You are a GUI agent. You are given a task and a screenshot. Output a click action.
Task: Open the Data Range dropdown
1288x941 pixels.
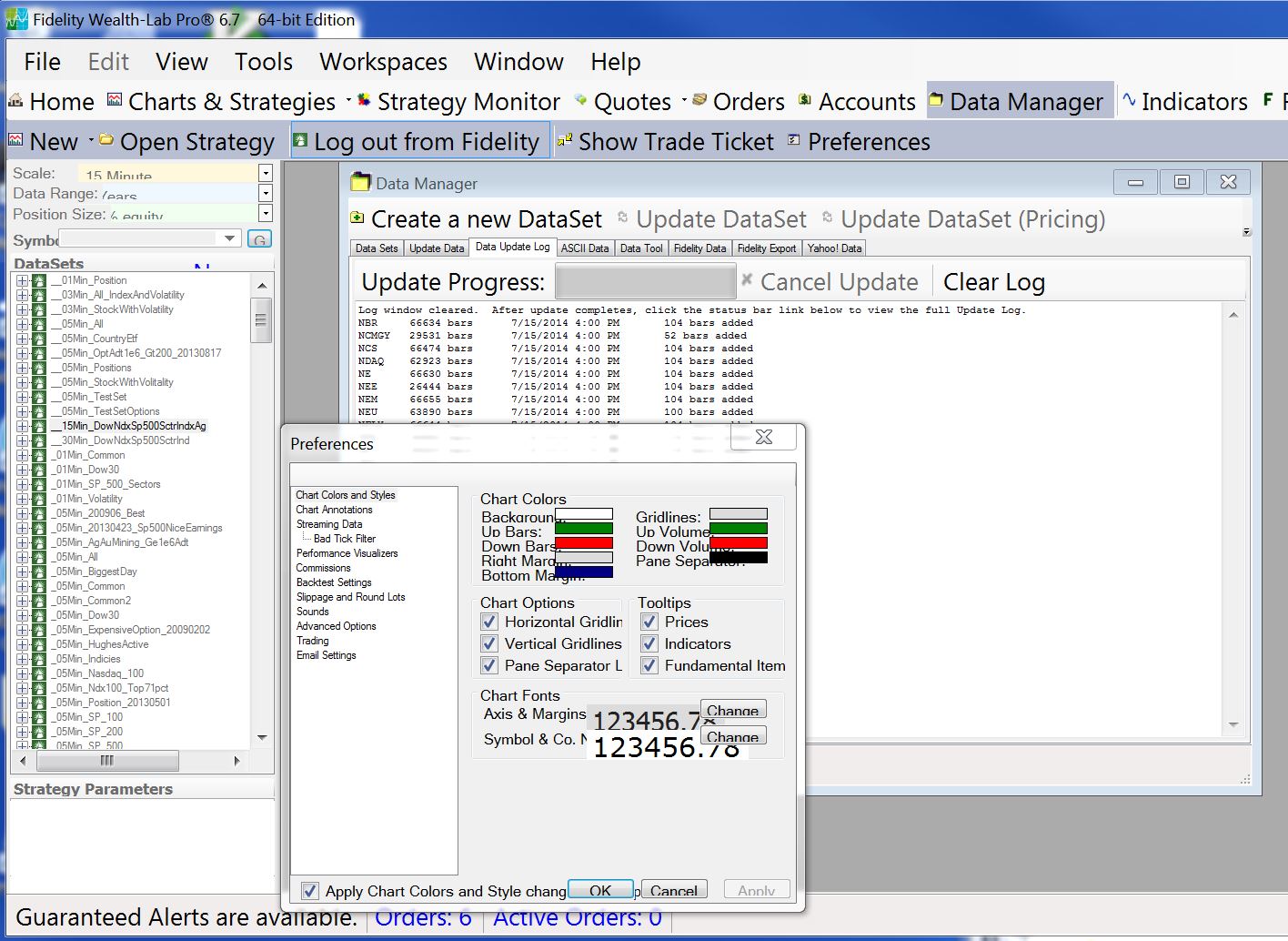click(264, 193)
